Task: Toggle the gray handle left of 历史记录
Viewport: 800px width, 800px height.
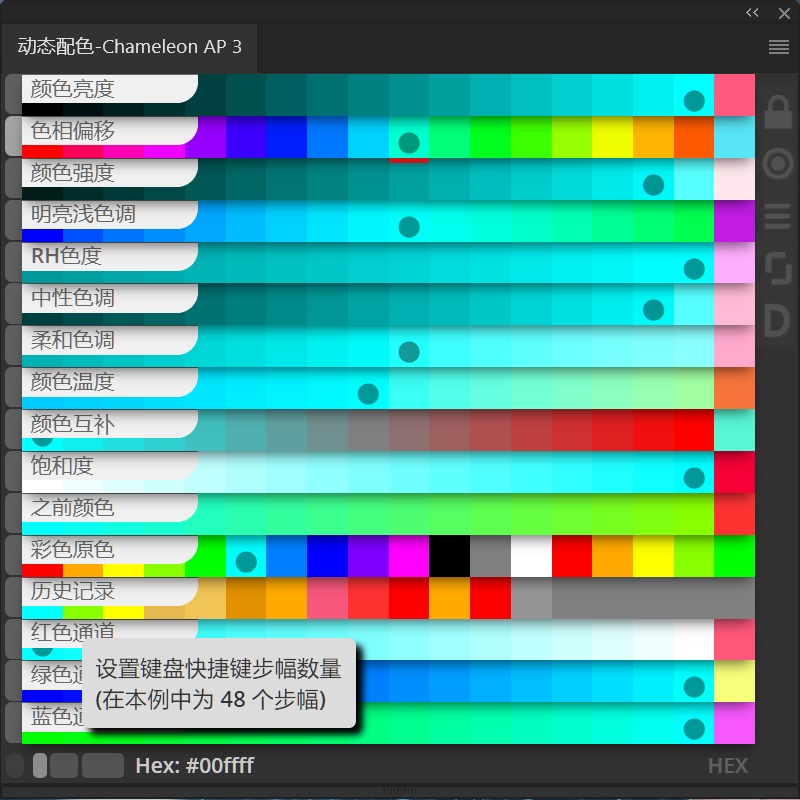Action: pyautogui.click(x=13, y=596)
